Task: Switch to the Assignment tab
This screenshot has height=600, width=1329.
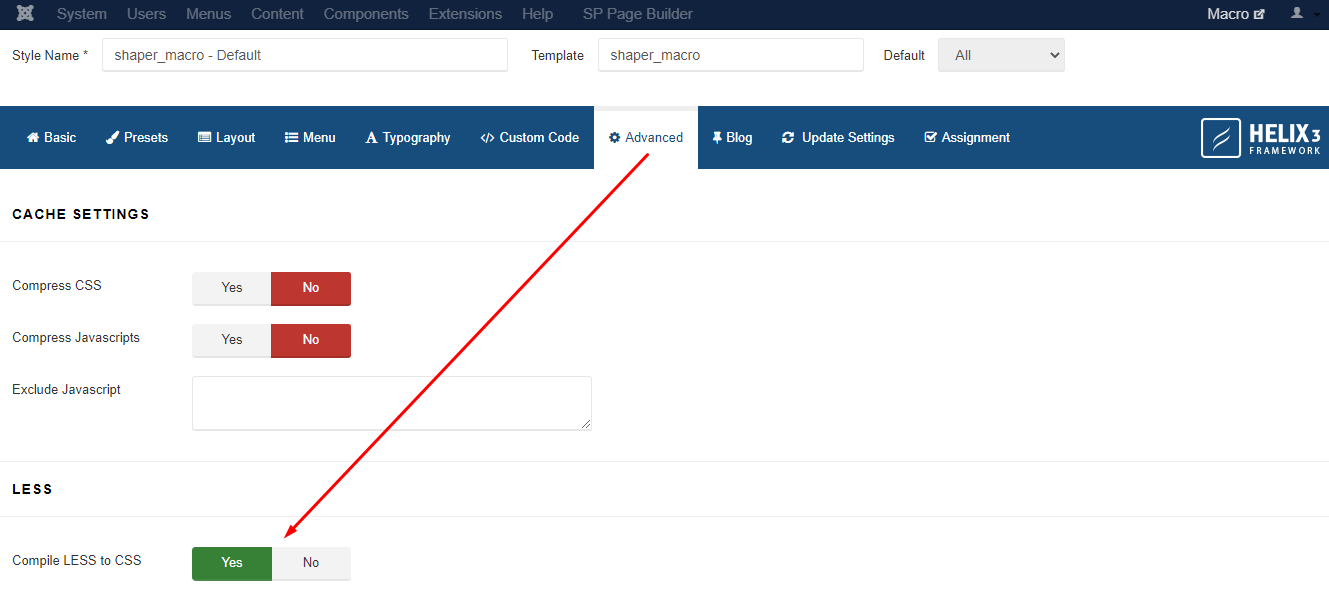Action: point(967,138)
